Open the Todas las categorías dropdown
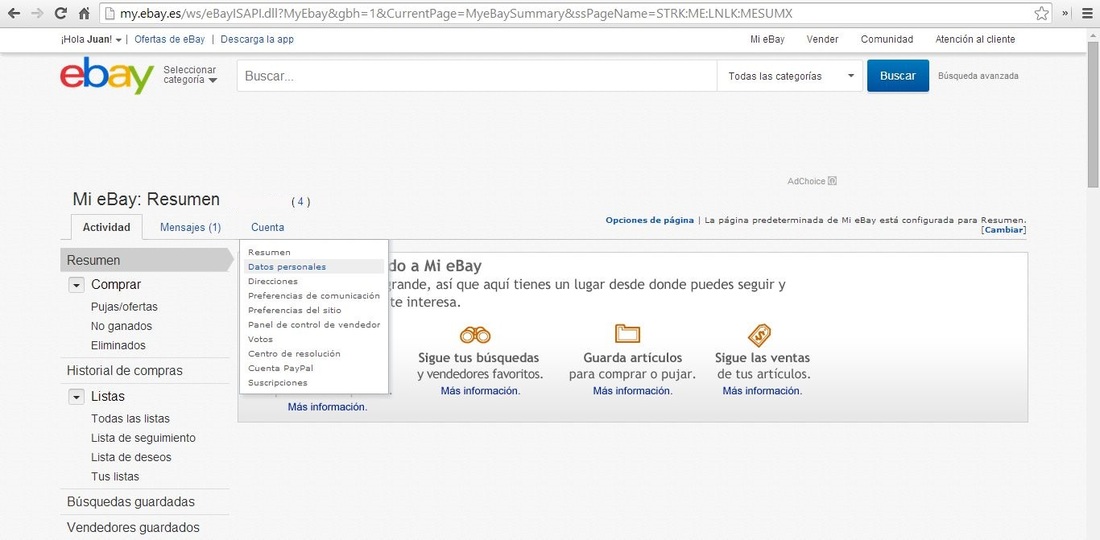The width and height of the screenshot is (1100, 540). tap(789, 76)
